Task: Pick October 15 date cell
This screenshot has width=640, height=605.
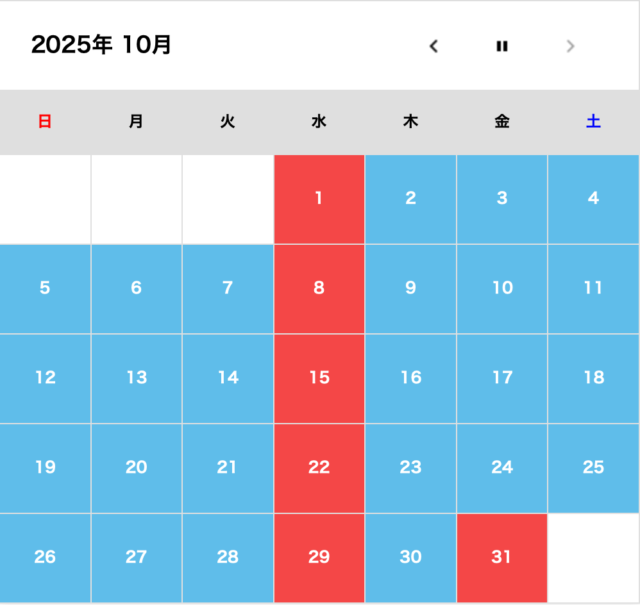Action: tap(319, 378)
